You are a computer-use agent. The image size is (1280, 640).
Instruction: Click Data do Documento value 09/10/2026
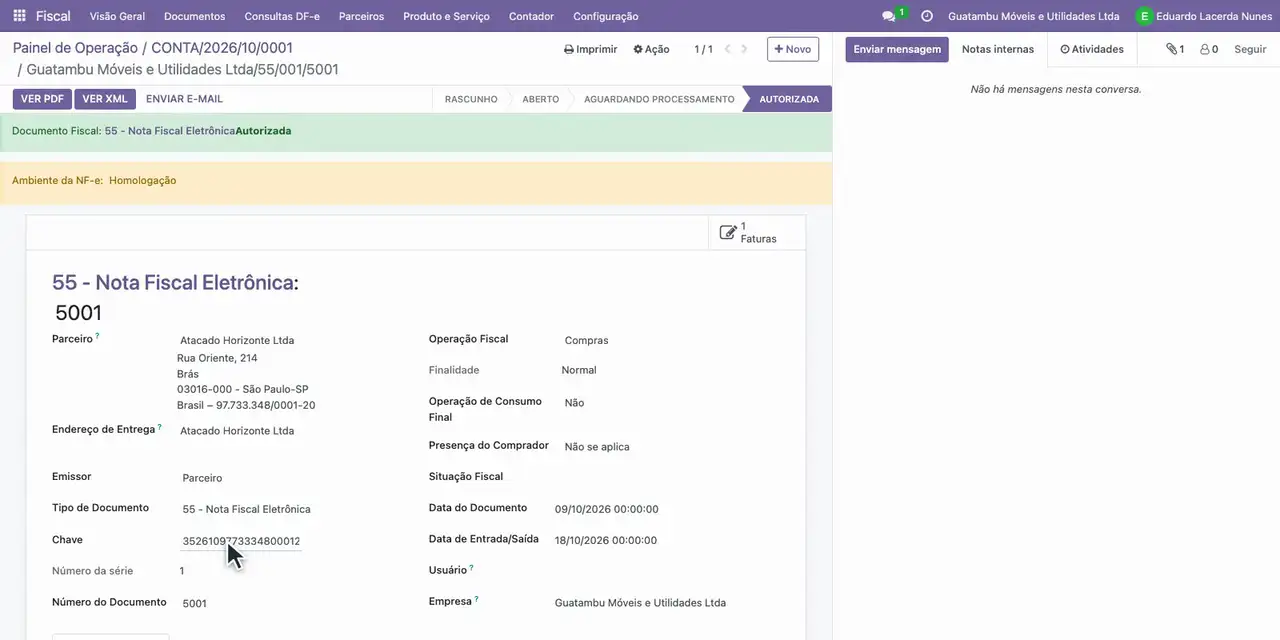click(x=606, y=509)
